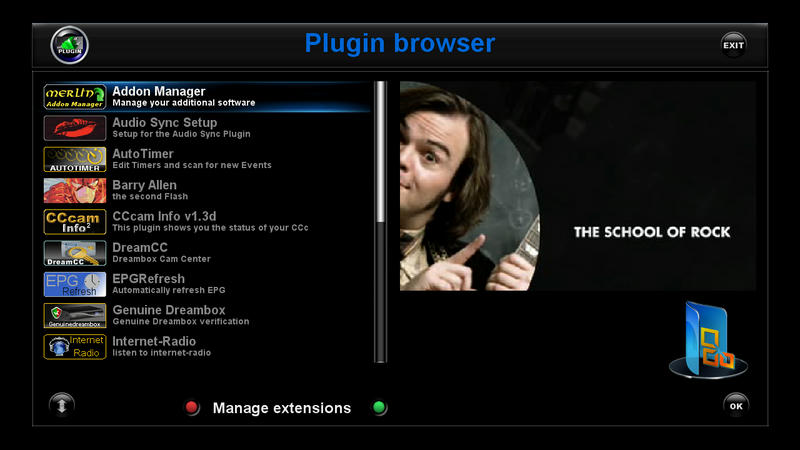Select the Internet-Radio entry title
The image size is (800, 450).
[154, 341]
